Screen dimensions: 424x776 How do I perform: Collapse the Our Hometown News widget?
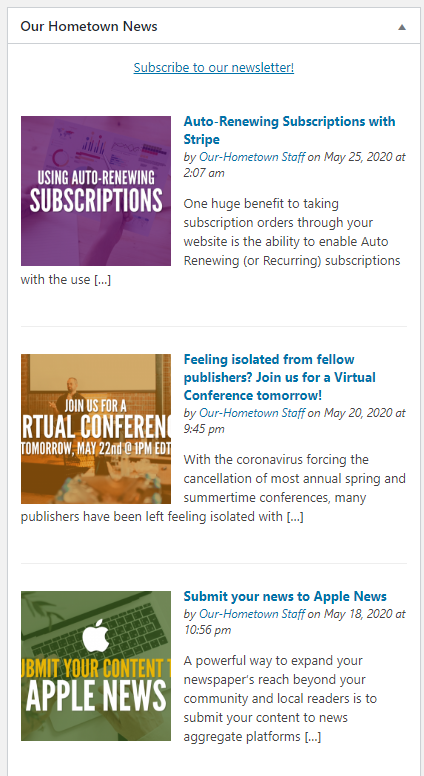402,27
